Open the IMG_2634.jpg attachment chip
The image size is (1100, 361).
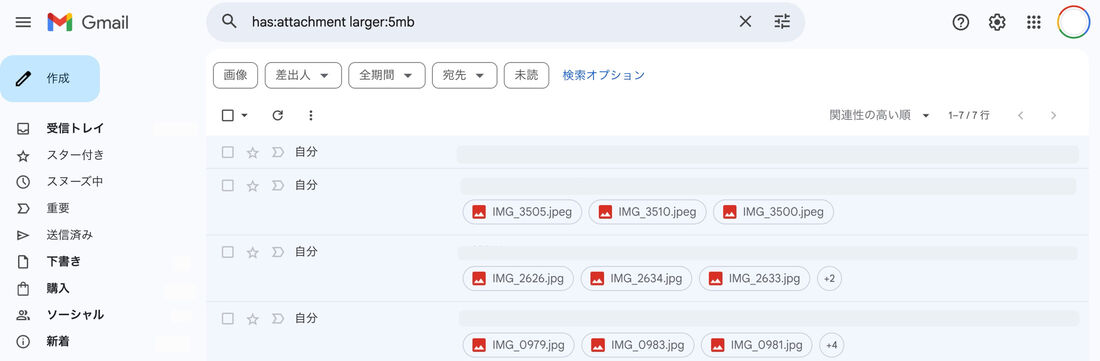[636, 278]
